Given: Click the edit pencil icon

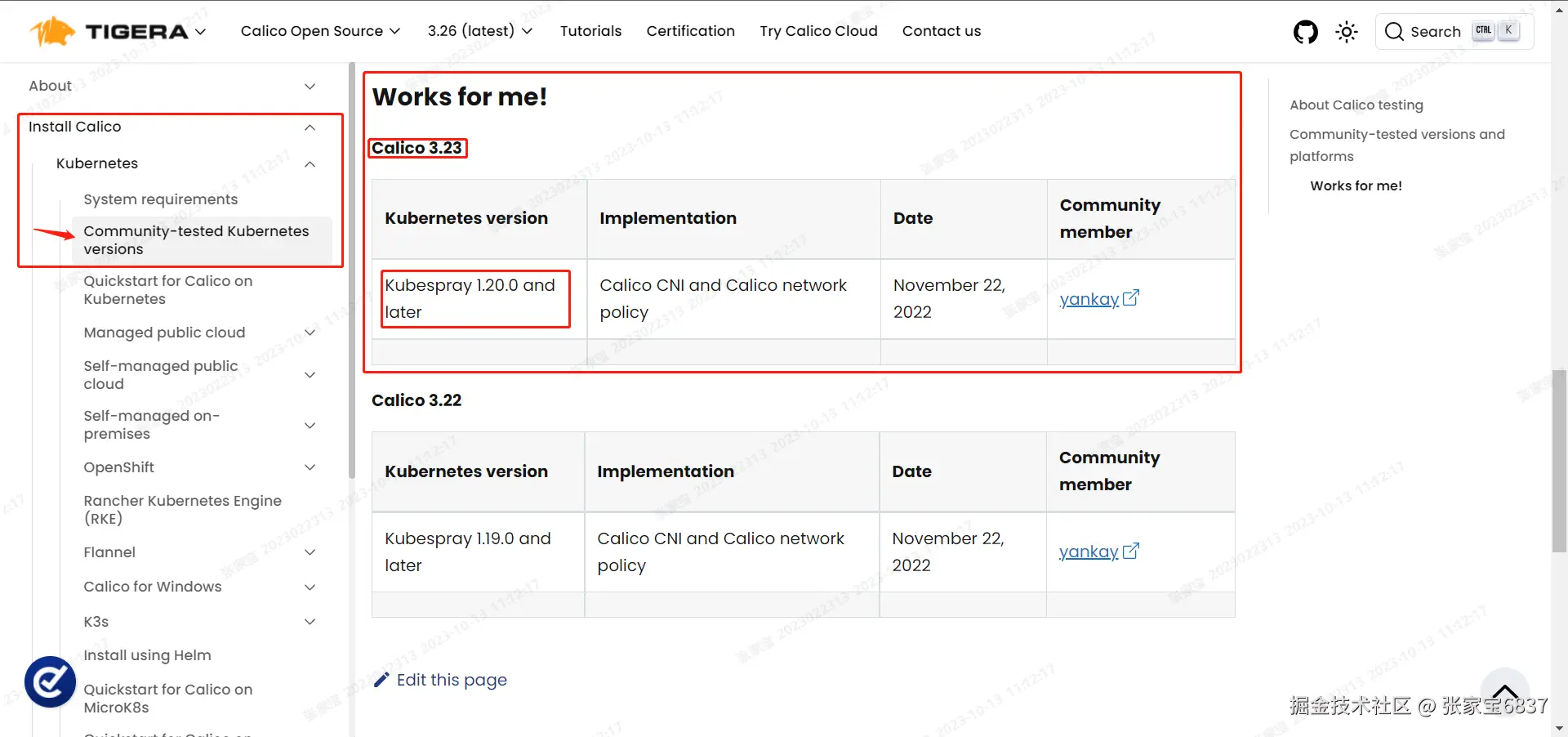Looking at the screenshot, I should tap(381, 680).
